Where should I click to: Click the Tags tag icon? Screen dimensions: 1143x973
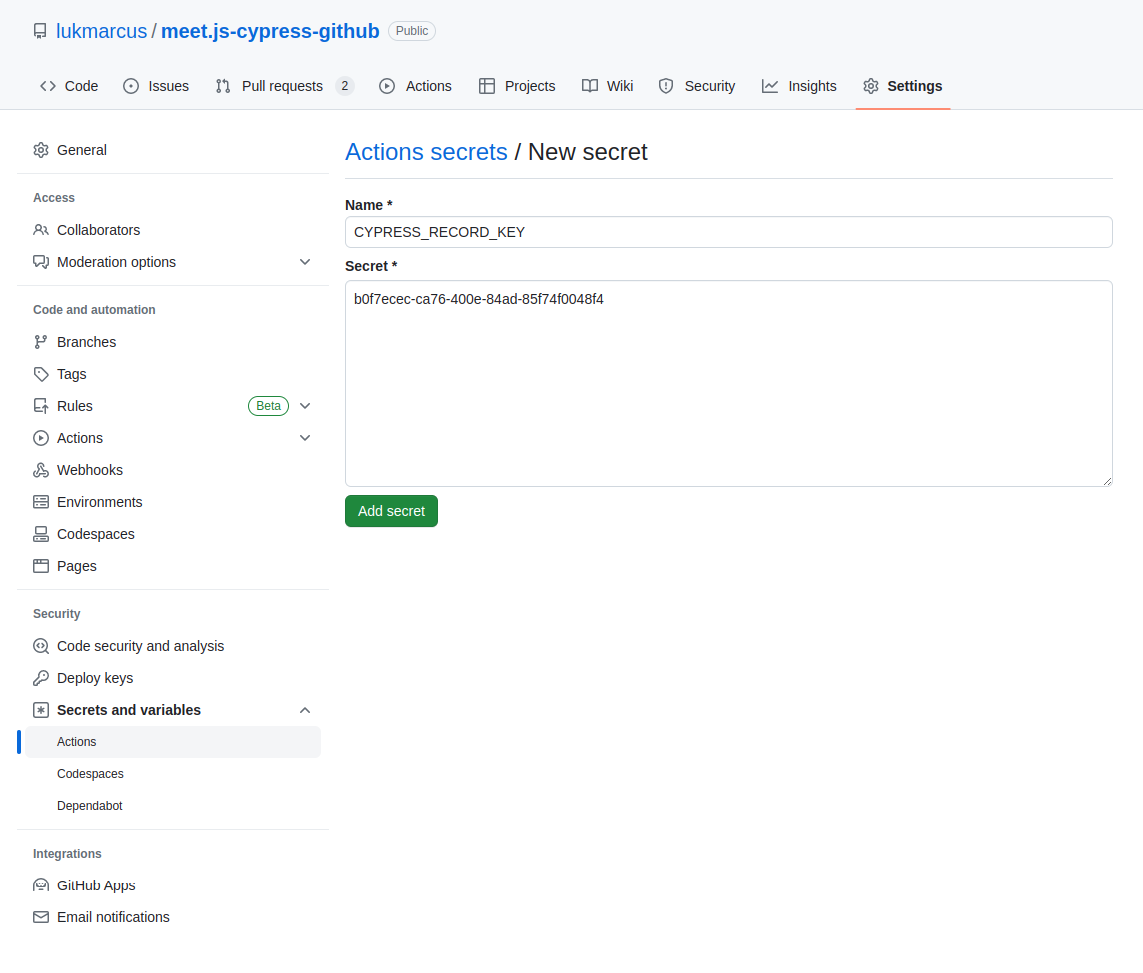click(41, 375)
